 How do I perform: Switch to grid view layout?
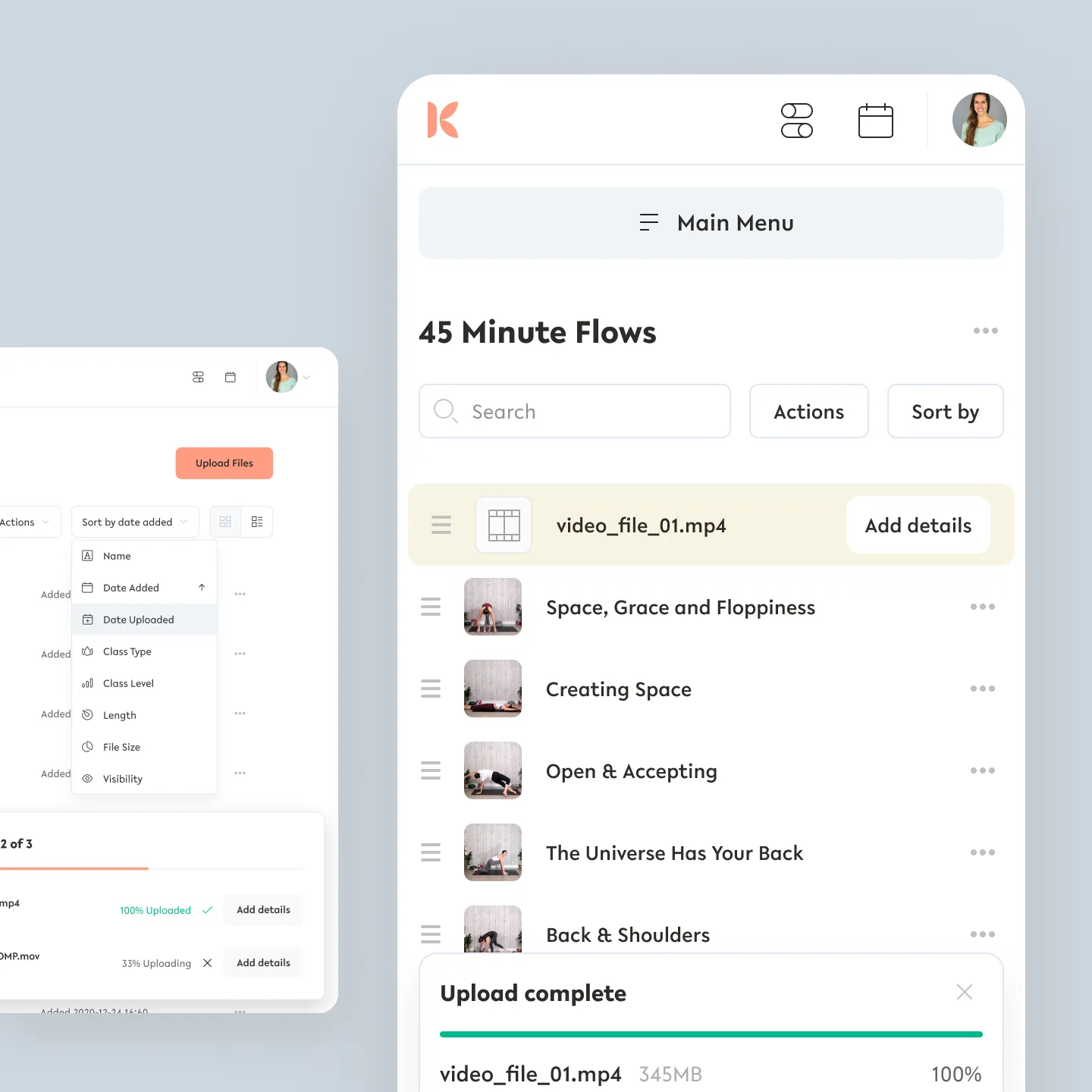tap(225, 522)
